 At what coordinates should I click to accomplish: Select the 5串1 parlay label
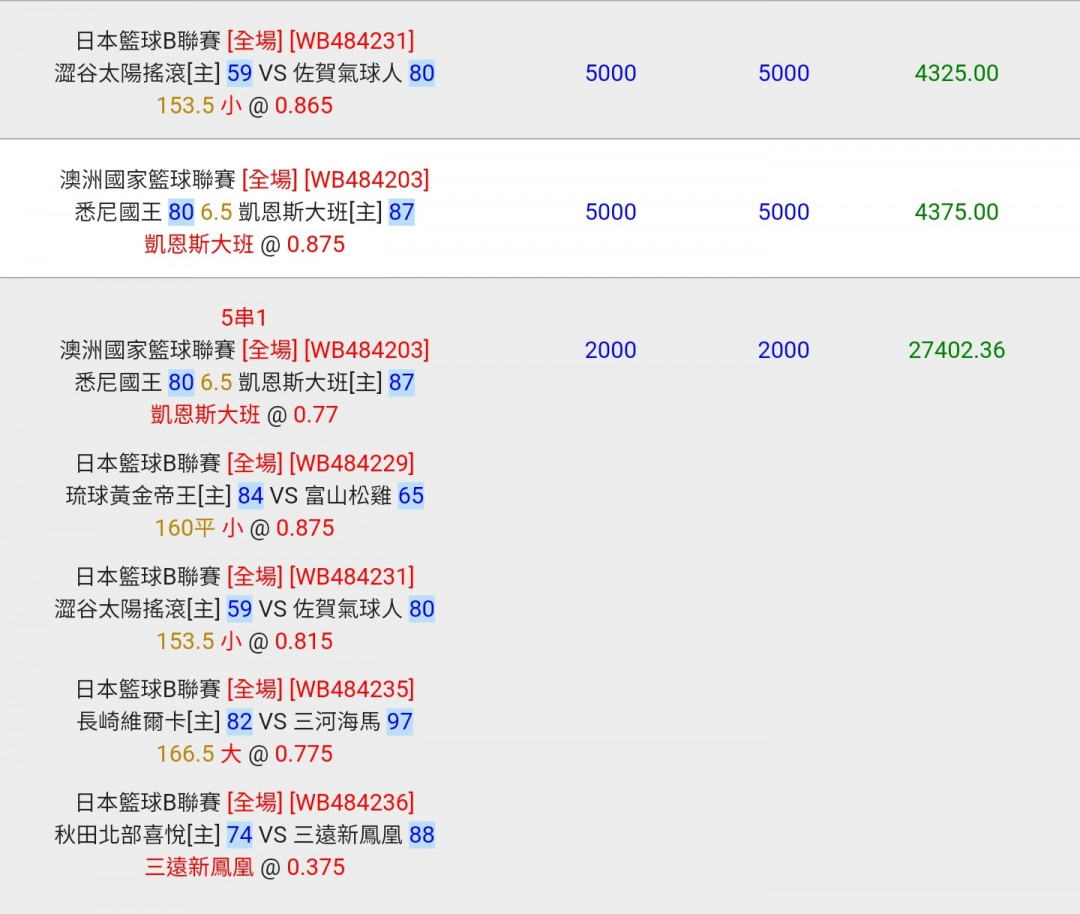(x=244, y=318)
